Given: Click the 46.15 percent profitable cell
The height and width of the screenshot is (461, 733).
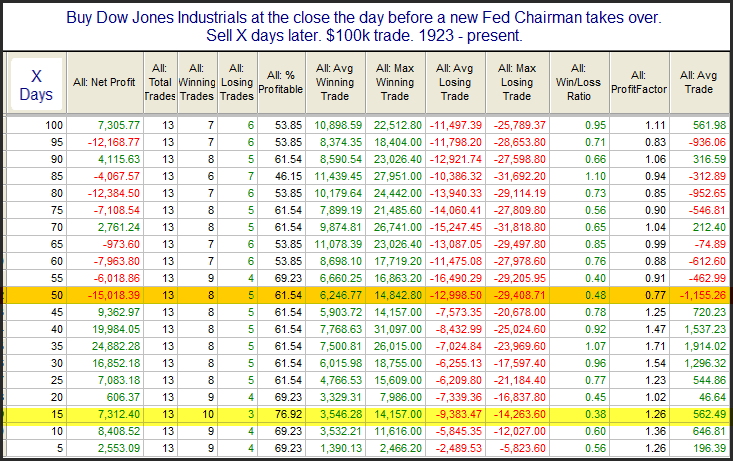Looking at the screenshot, I should [288, 176].
